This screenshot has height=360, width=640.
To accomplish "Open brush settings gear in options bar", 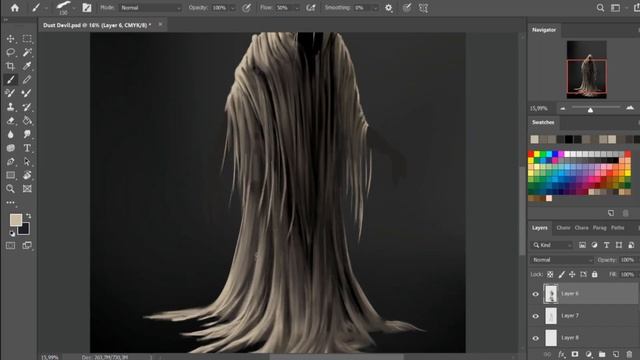I will [389, 8].
